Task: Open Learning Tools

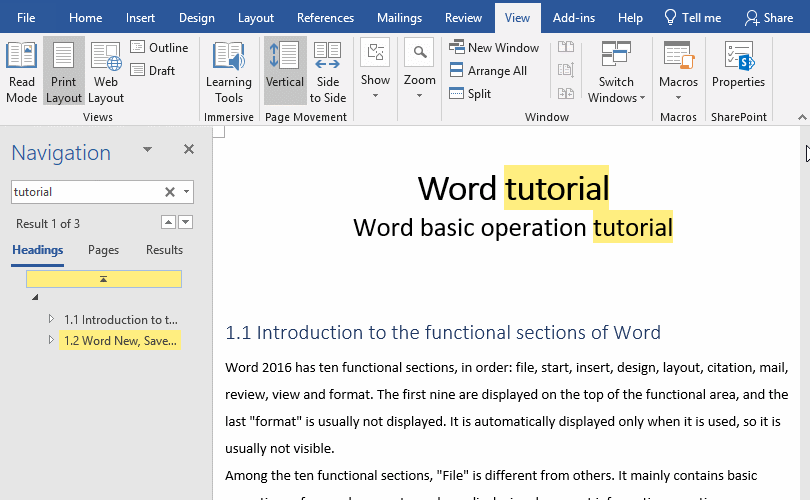Action: 229,72
